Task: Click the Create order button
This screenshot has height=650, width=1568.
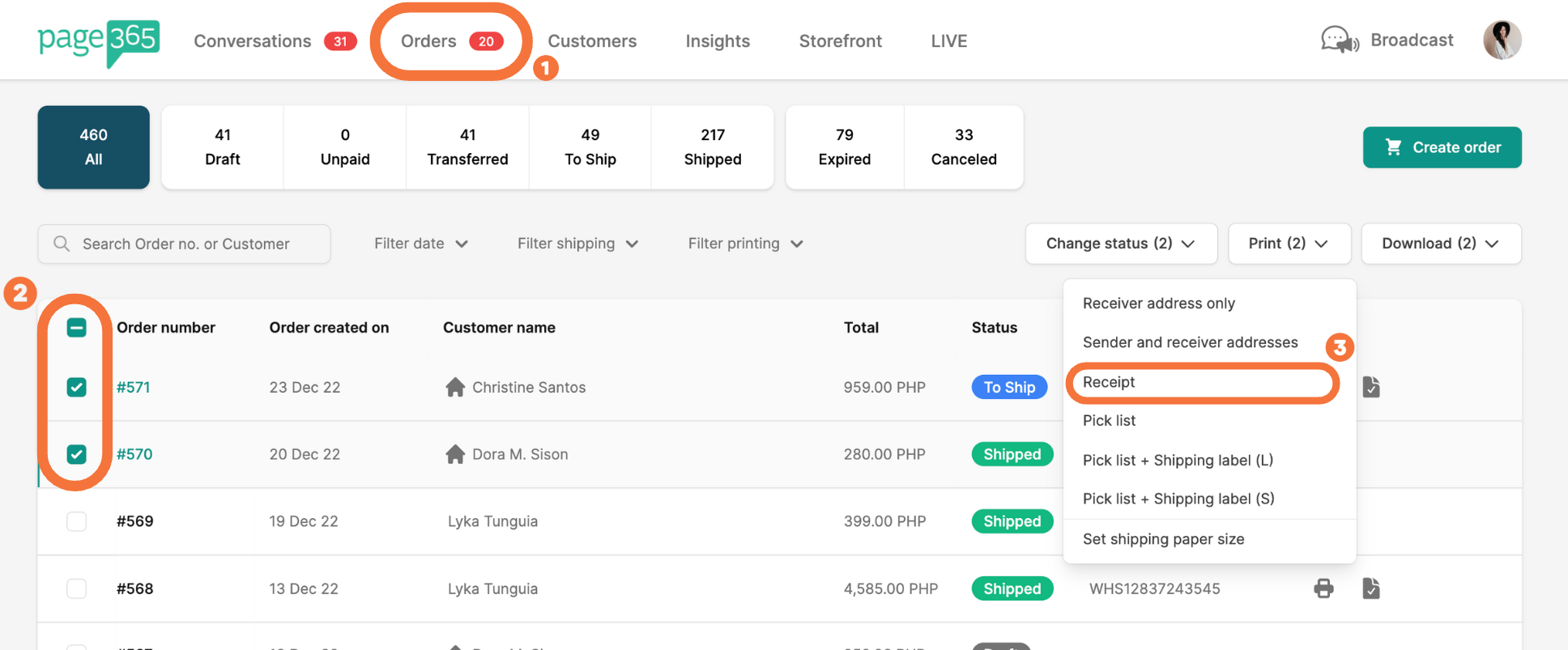Action: [x=1442, y=147]
